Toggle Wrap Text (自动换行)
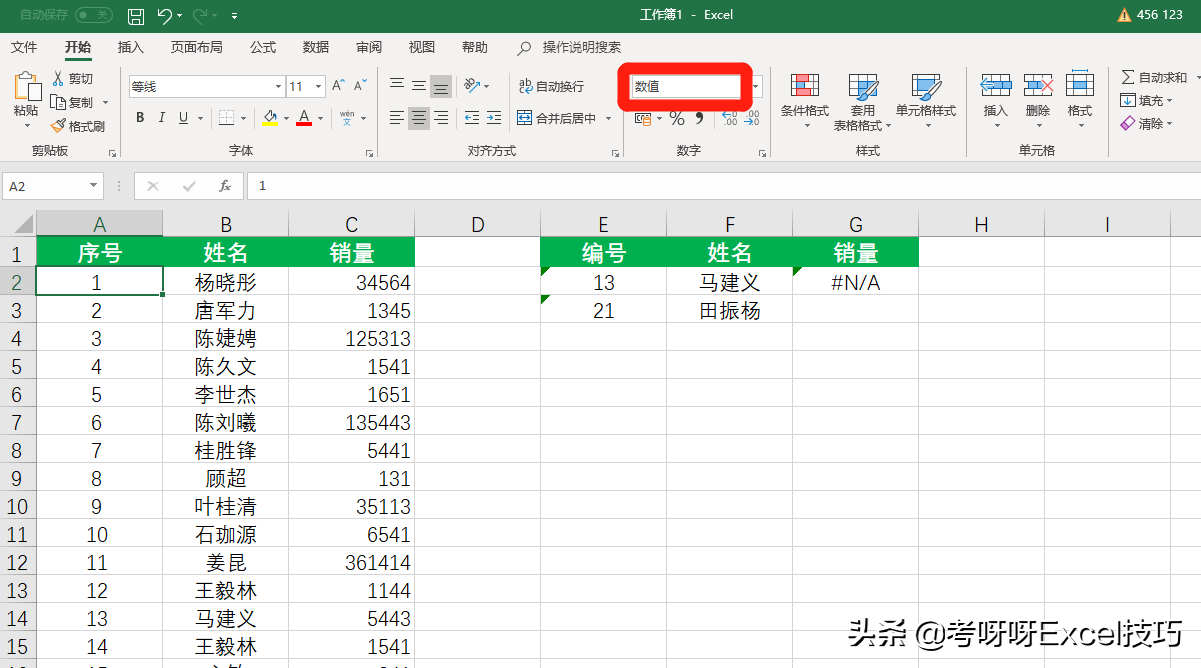Image resolution: width=1201 pixels, height=668 pixels. point(551,87)
